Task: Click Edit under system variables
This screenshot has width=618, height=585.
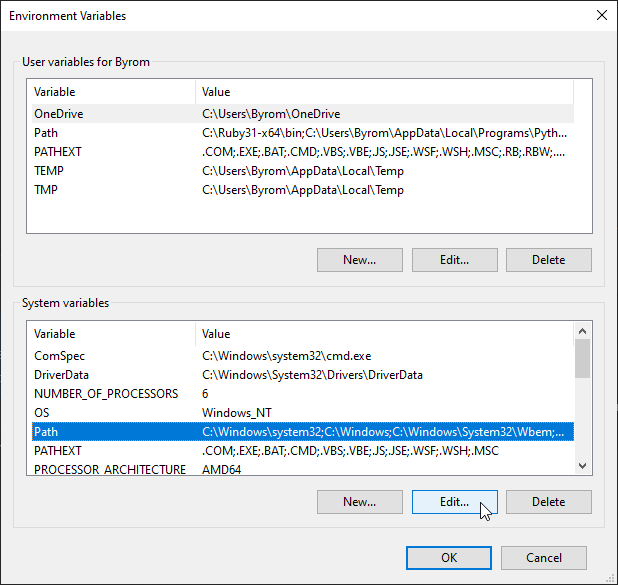Action: 455,502
